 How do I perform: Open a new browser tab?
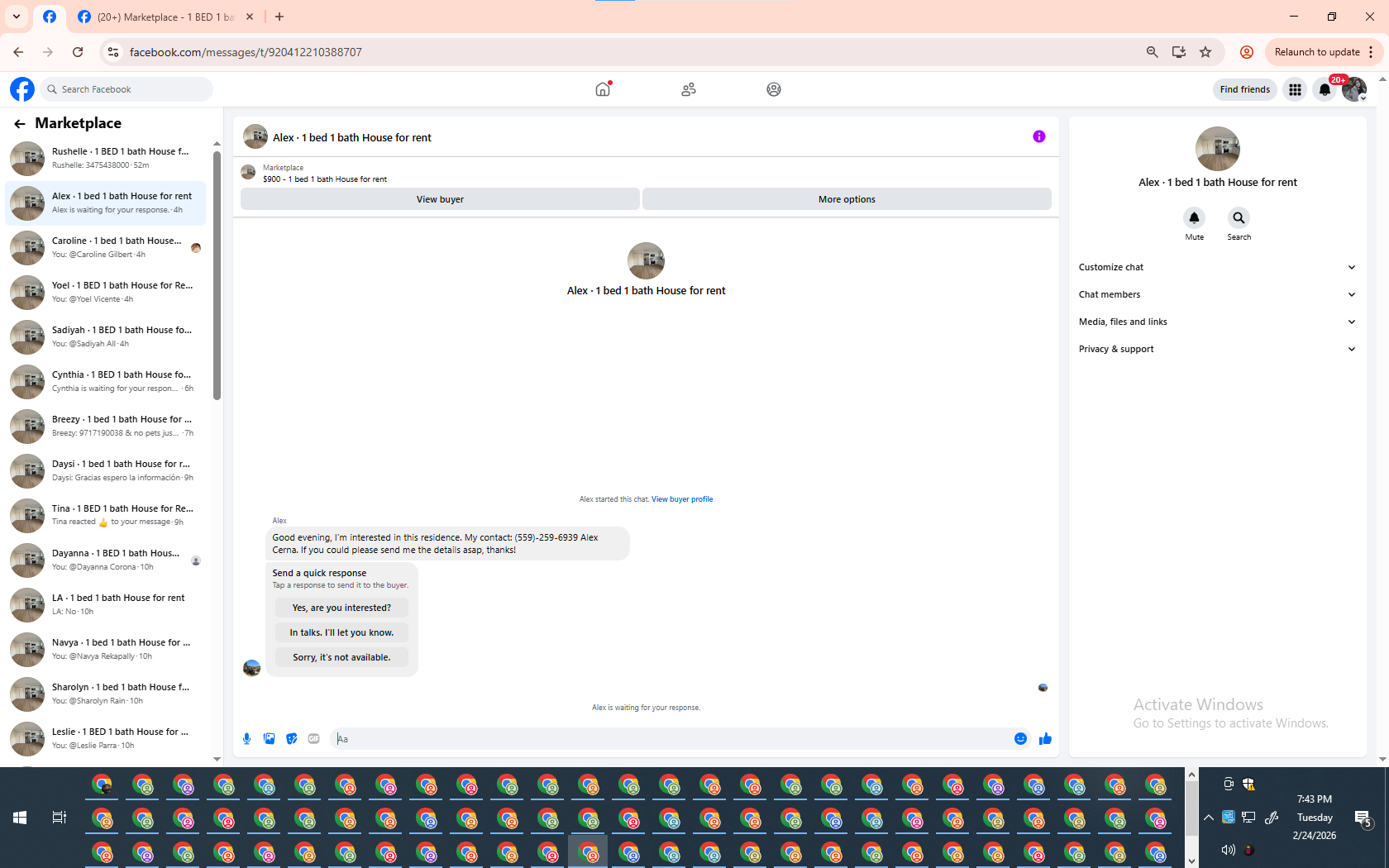279,17
